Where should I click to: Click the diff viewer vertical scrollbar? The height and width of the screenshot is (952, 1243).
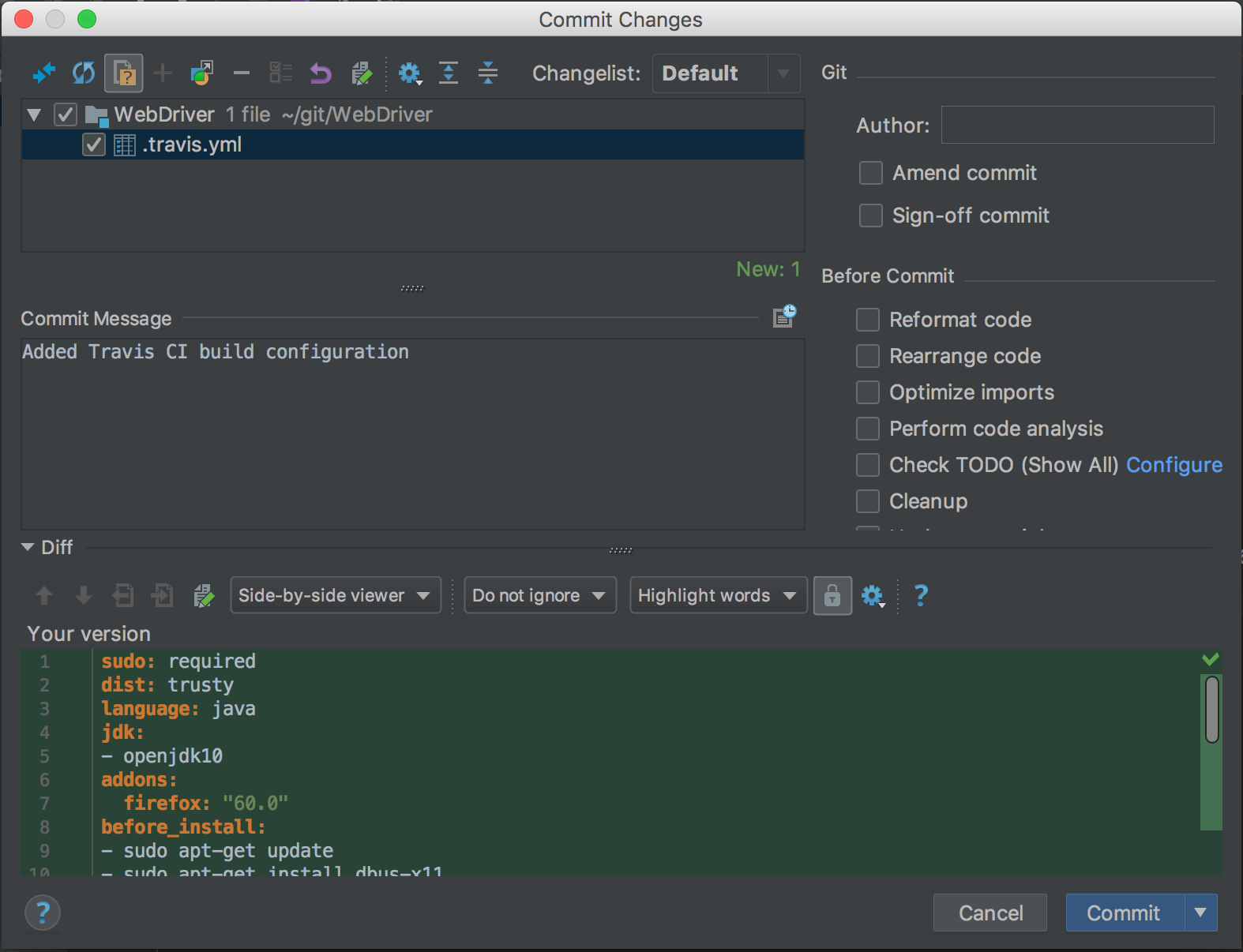(x=1211, y=709)
